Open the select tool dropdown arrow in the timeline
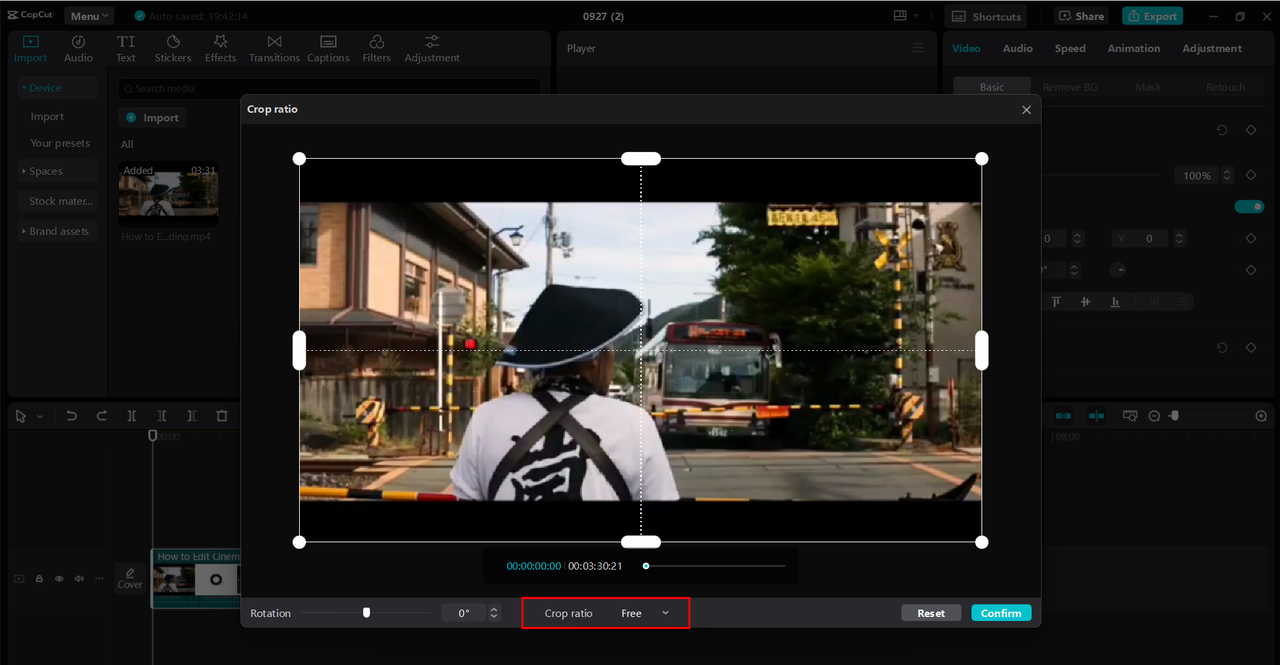Viewport: 1280px width, 665px height. [40, 416]
